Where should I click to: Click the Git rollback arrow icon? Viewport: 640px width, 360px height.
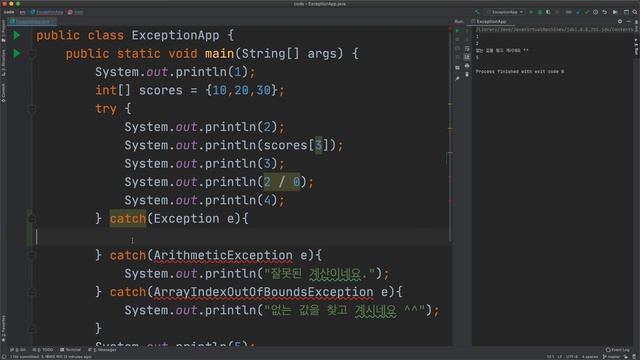pos(604,12)
